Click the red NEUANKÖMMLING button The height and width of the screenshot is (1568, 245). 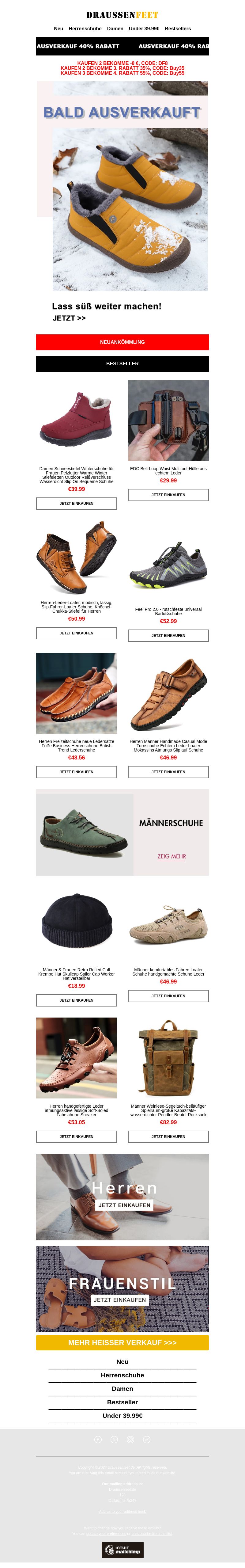coord(122,342)
